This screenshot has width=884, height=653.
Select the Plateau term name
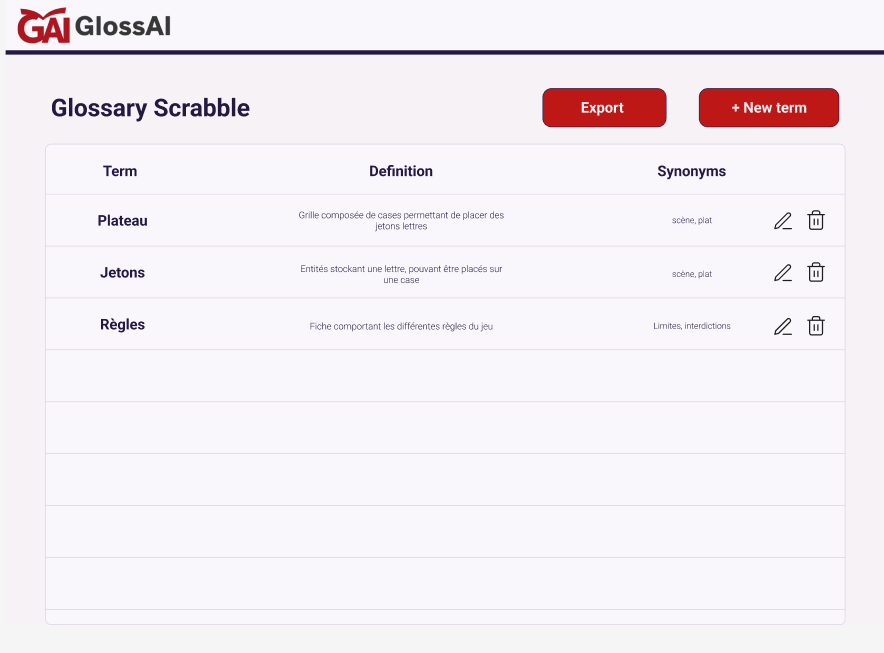[122, 221]
